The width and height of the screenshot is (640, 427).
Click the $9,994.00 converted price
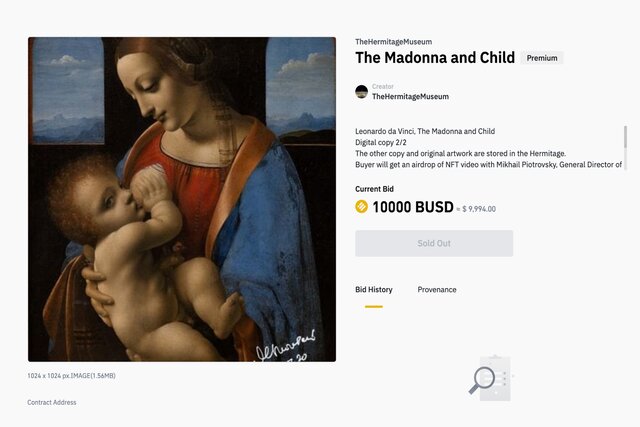[x=478, y=209]
